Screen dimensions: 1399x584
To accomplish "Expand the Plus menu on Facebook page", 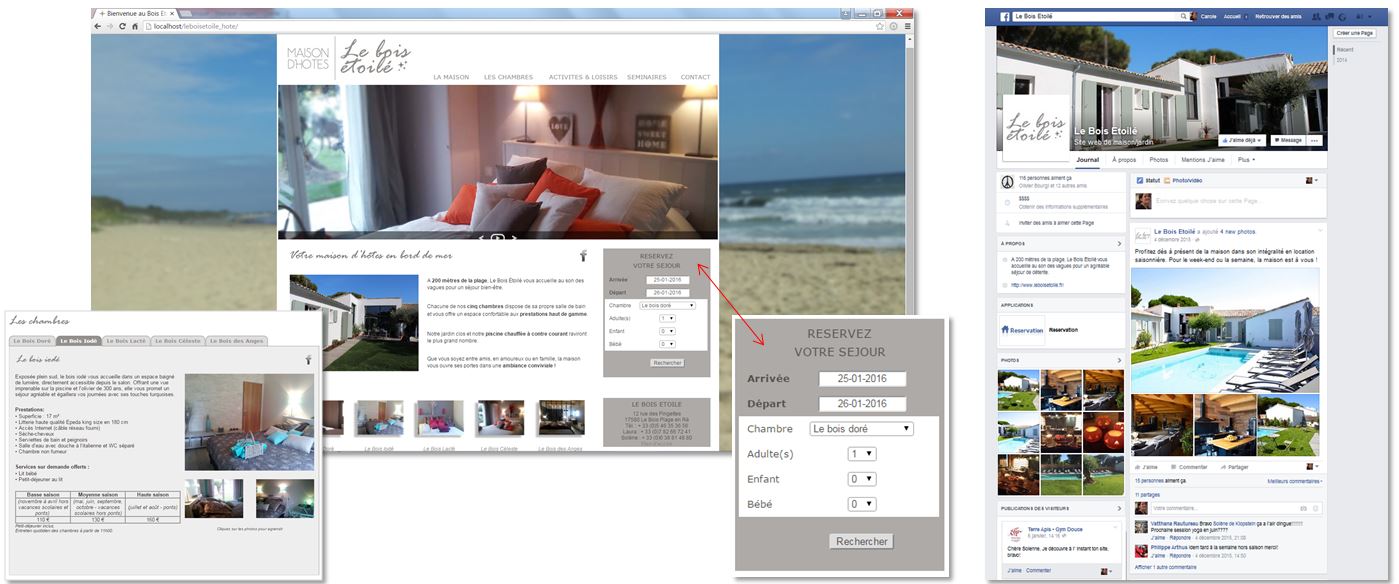I will click(1246, 160).
